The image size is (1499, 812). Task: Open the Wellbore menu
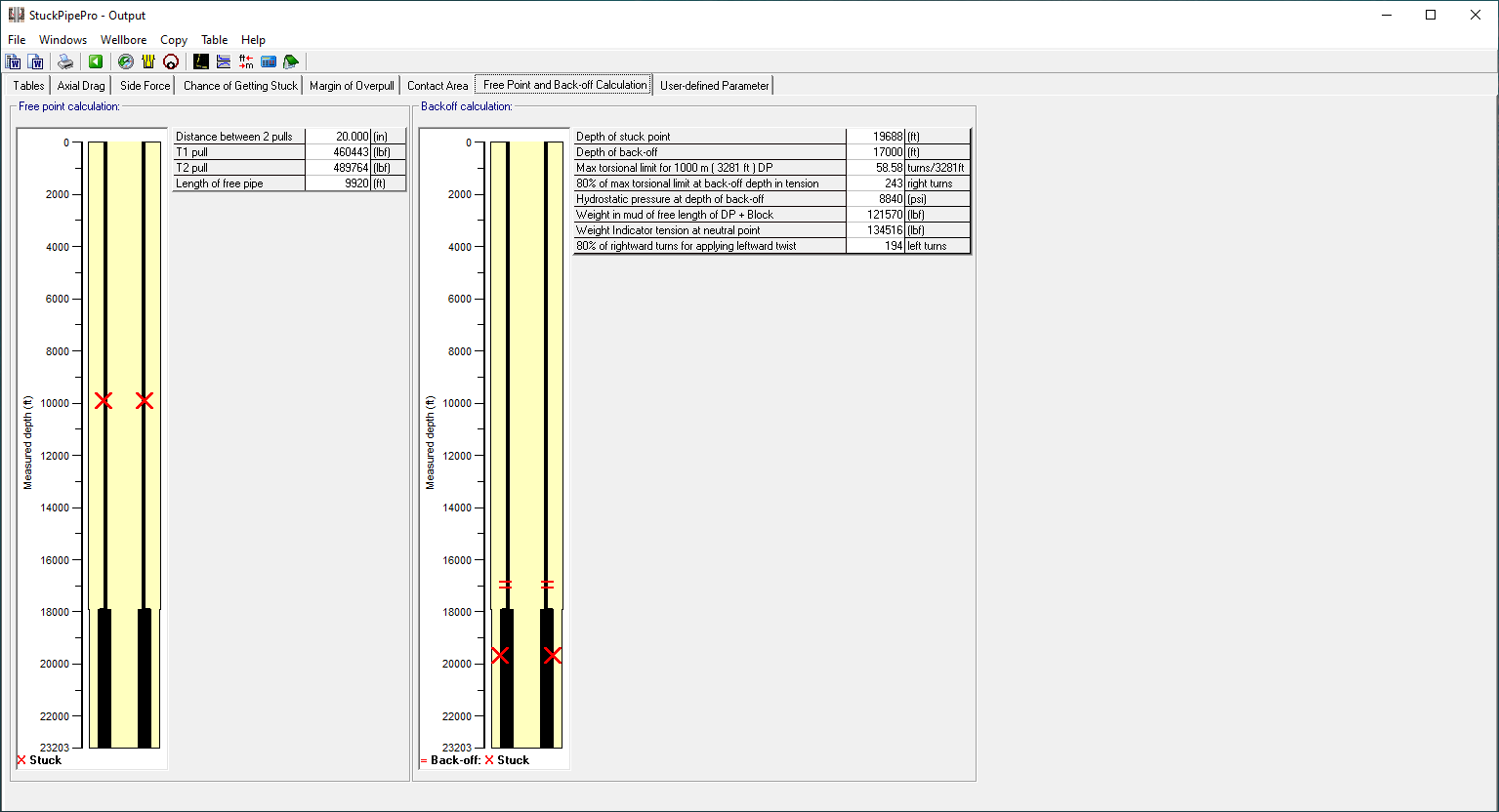pyautogui.click(x=123, y=40)
